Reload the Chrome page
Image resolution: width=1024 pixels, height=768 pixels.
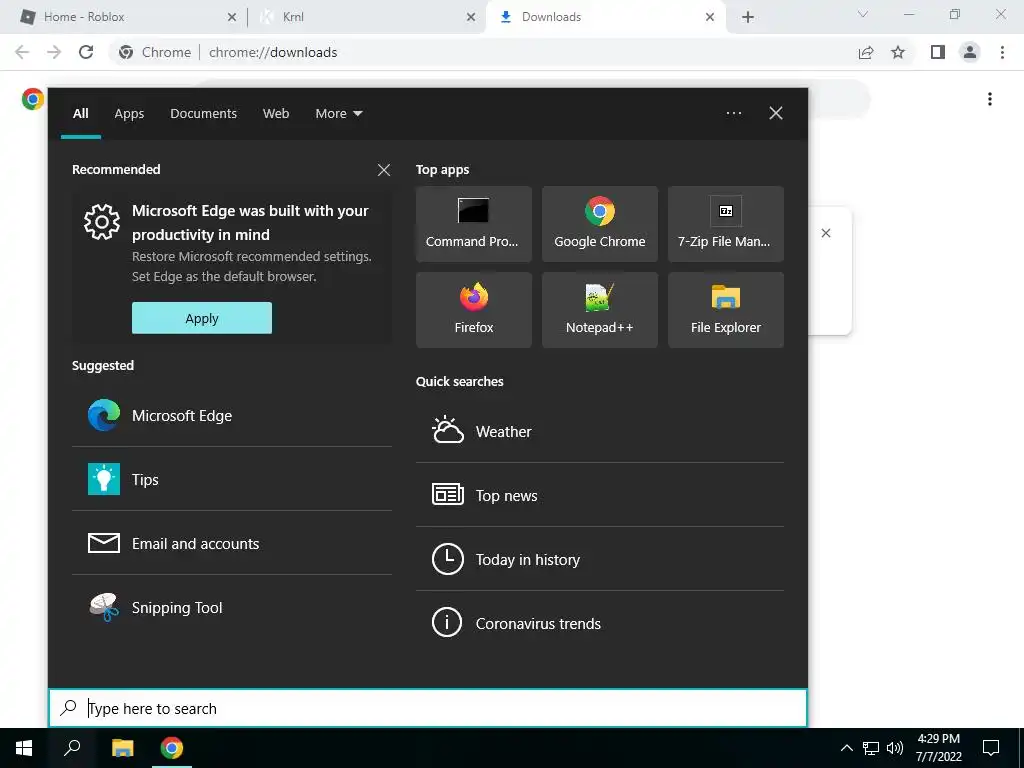86,52
